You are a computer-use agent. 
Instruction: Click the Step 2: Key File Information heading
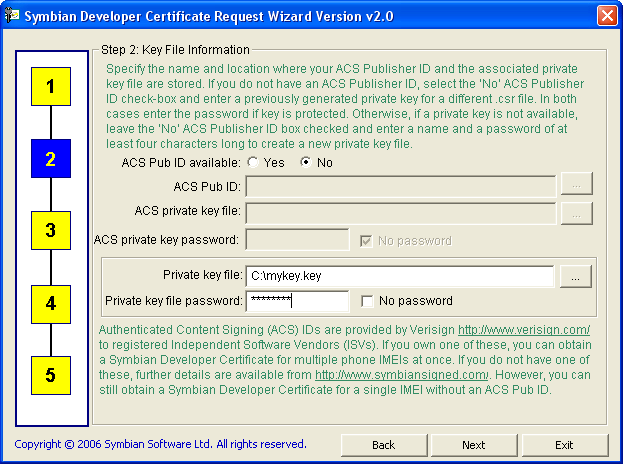pyautogui.click(x=175, y=50)
